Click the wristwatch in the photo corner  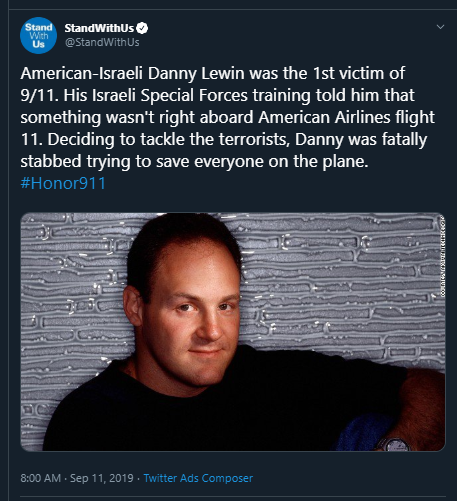[x=393, y=445]
